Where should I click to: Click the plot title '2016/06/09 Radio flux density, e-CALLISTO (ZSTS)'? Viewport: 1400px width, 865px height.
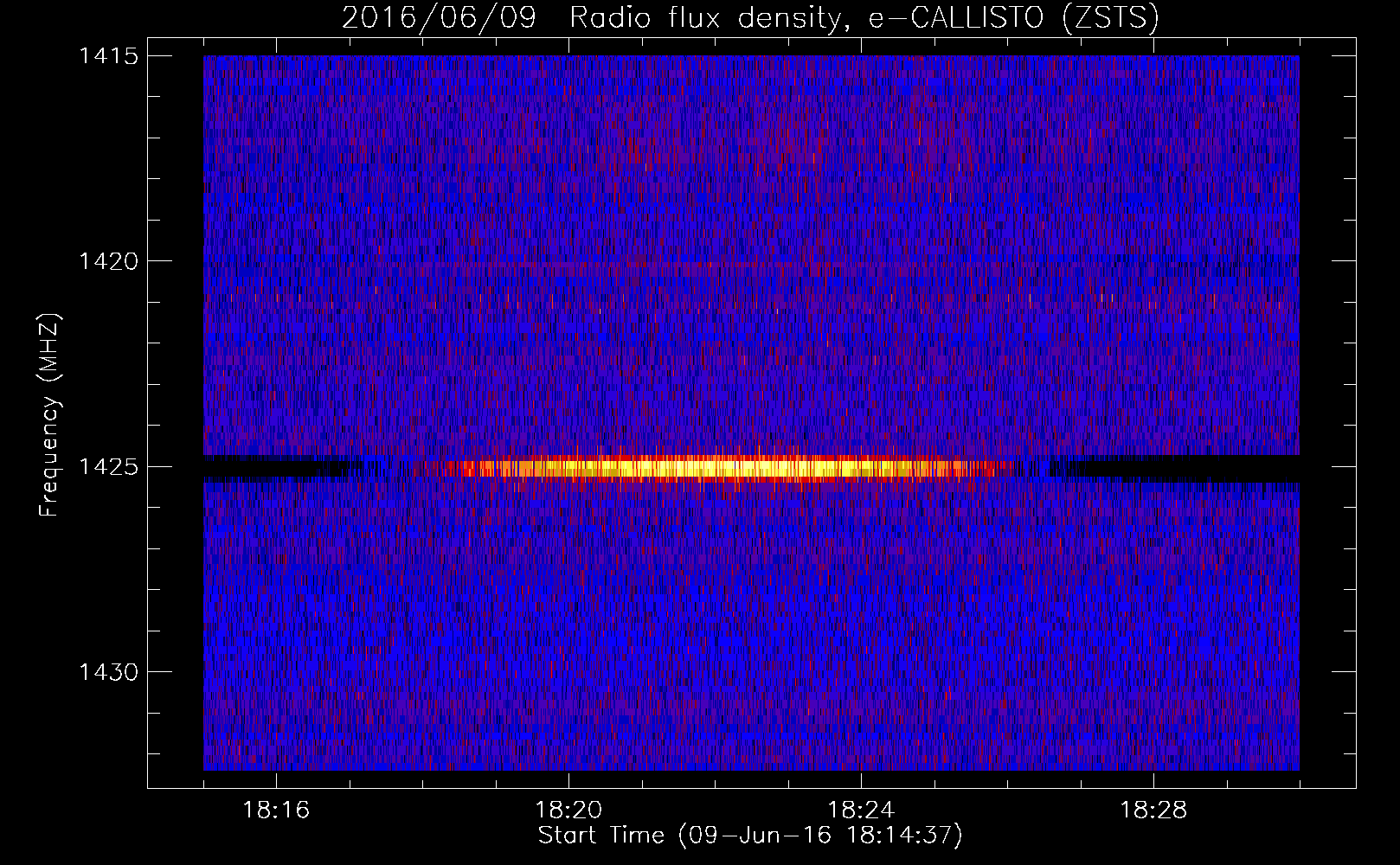[x=750, y=17]
